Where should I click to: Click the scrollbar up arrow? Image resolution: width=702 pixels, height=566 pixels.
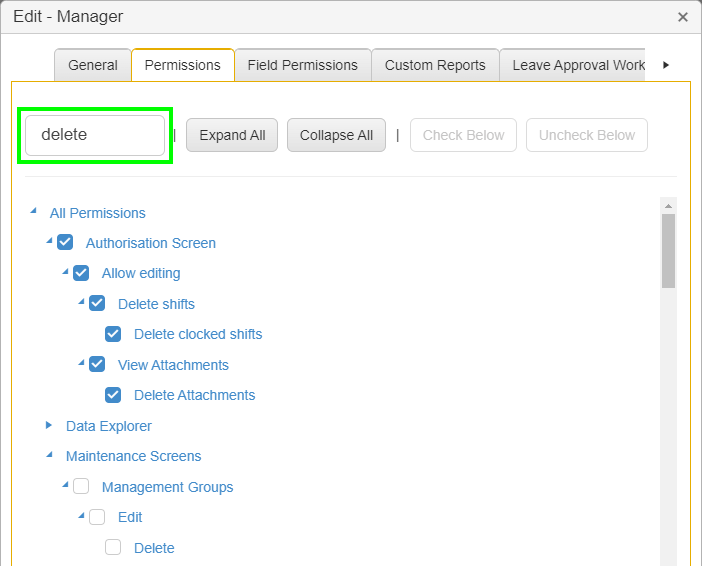pyautogui.click(x=668, y=206)
